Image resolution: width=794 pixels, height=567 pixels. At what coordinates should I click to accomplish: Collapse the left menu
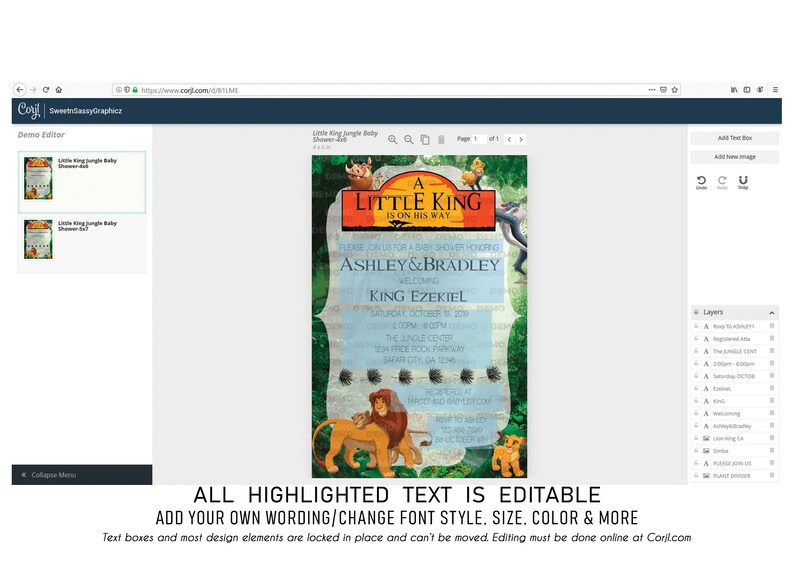point(82,475)
